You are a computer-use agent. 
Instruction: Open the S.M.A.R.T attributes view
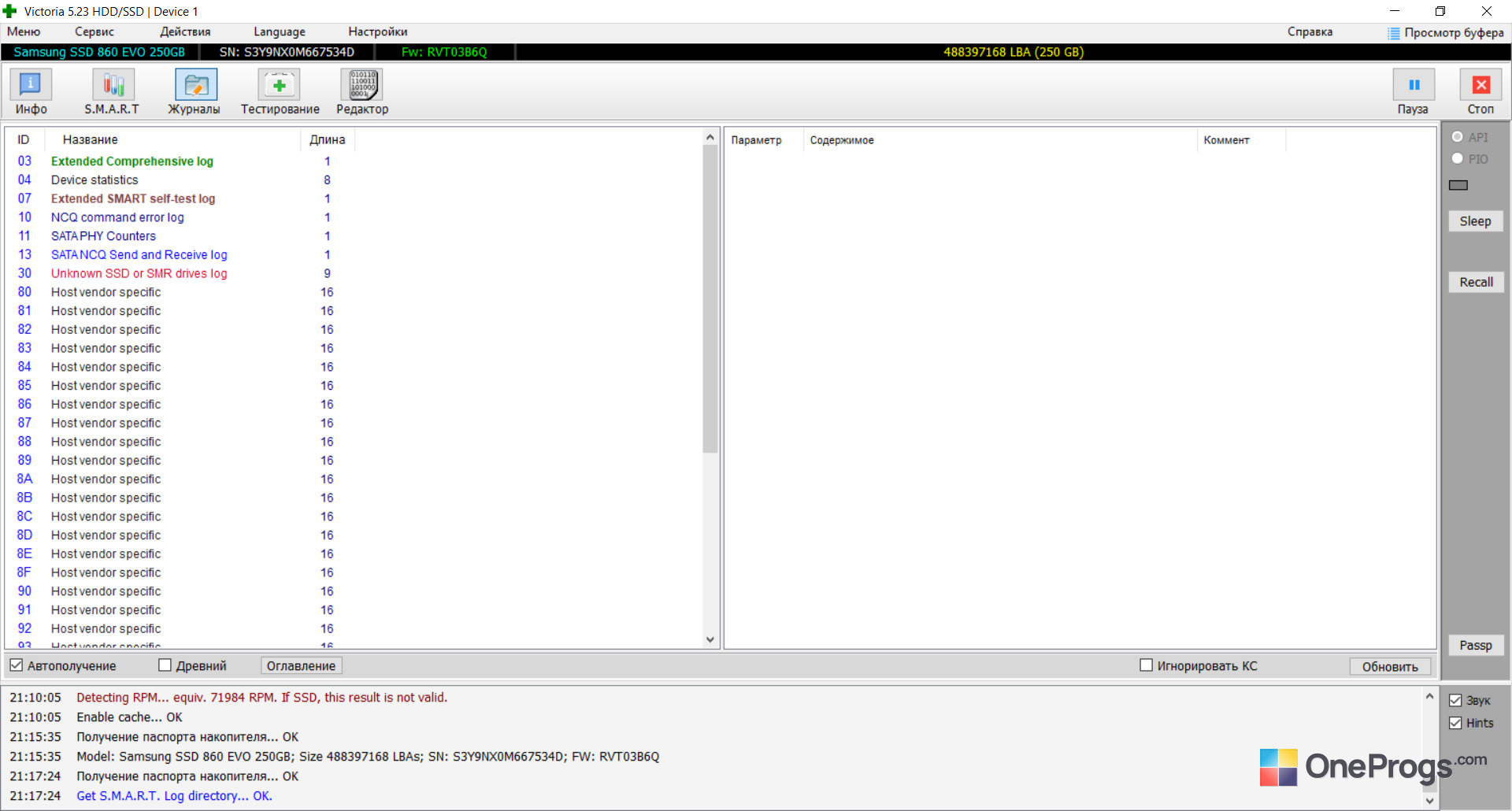(112, 92)
